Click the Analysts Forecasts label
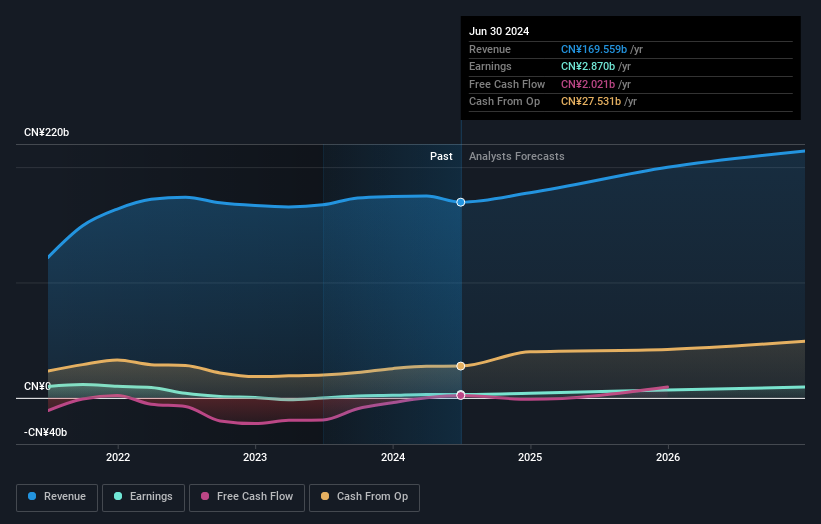This screenshot has width=821, height=524. pos(517,156)
